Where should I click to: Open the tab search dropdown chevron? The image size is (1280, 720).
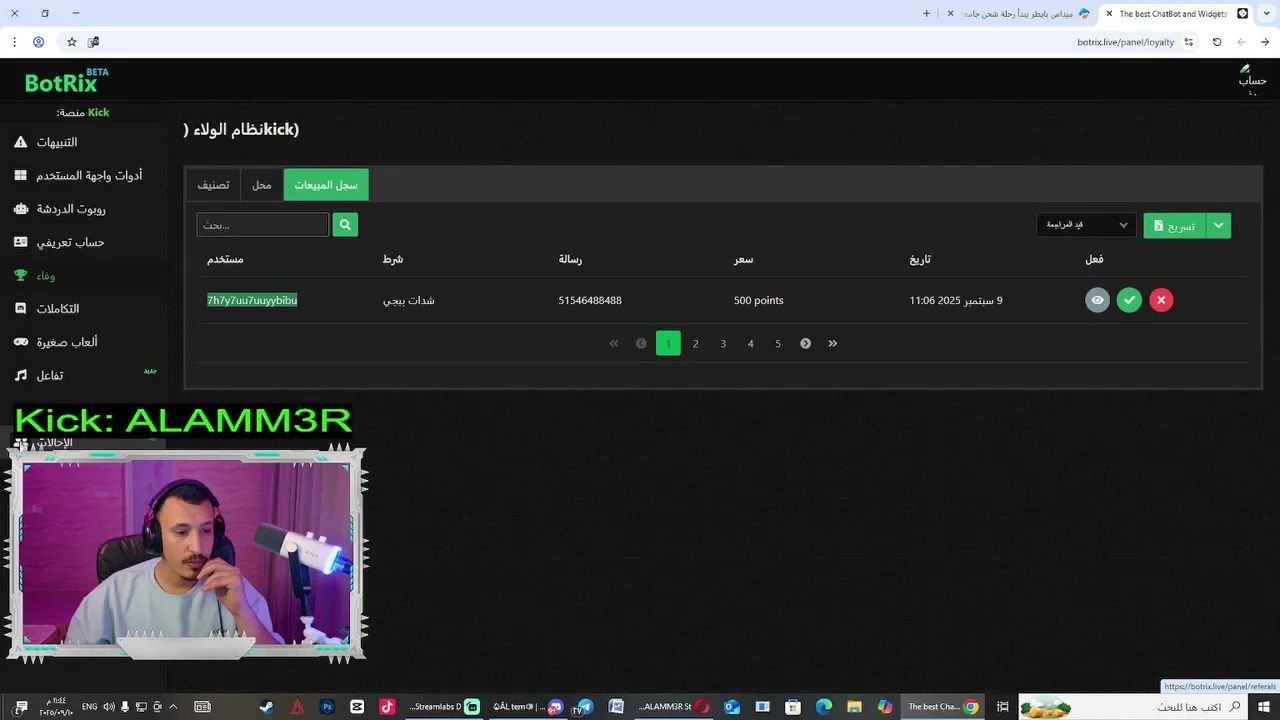click(1266, 14)
